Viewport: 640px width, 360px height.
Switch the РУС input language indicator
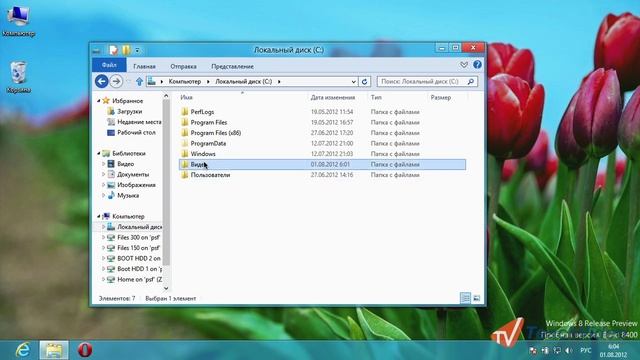click(586, 350)
